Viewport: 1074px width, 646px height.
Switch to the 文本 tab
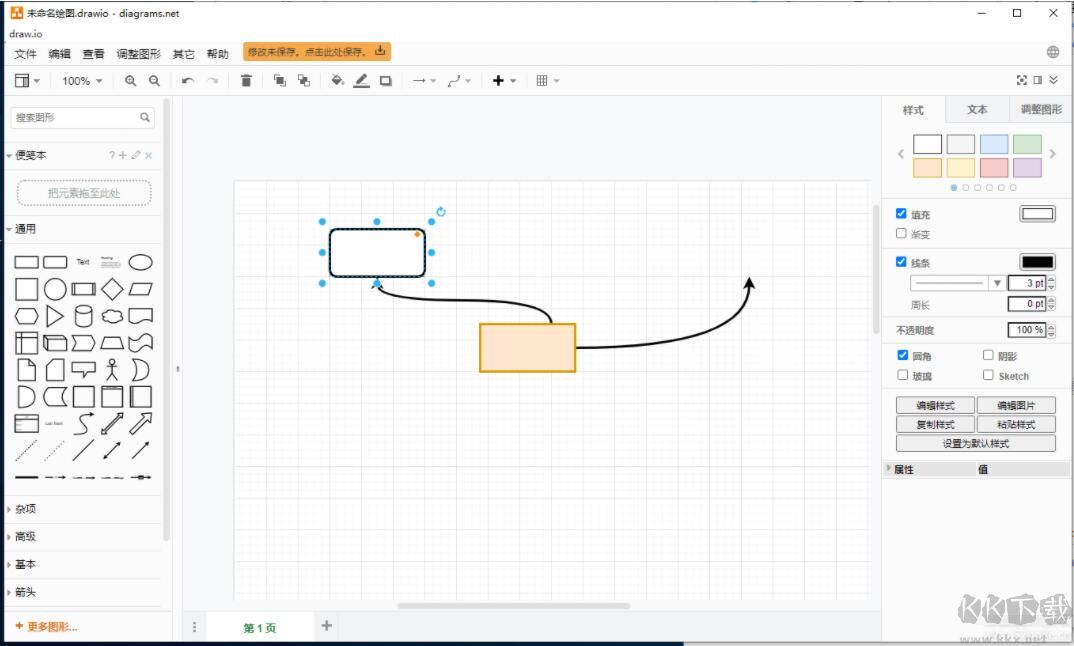pyautogui.click(x=978, y=110)
